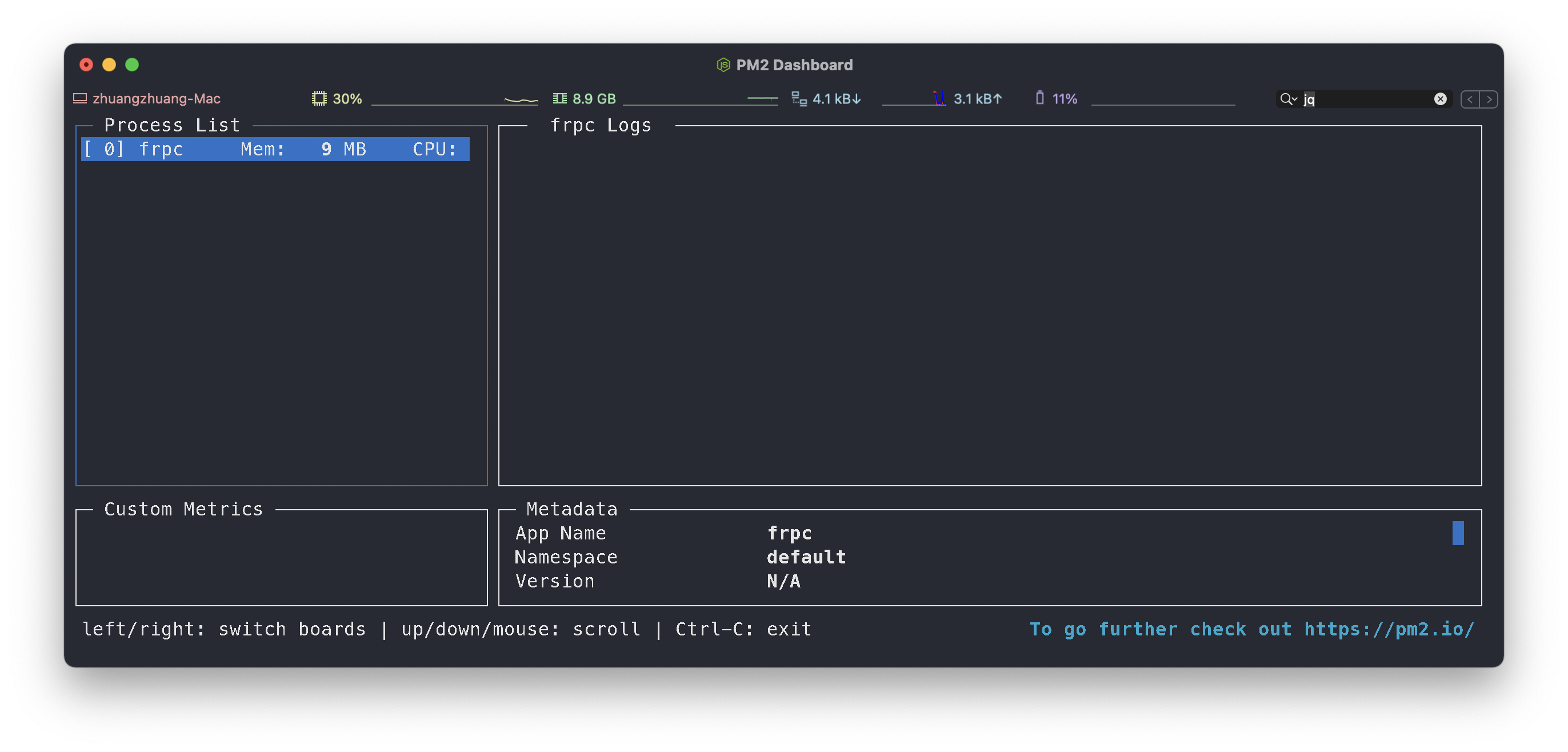Viewport: 1568px width, 752px height.
Task: Click the "Custom Metrics" panel title
Action: pyautogui.click(x=183, y=509)
